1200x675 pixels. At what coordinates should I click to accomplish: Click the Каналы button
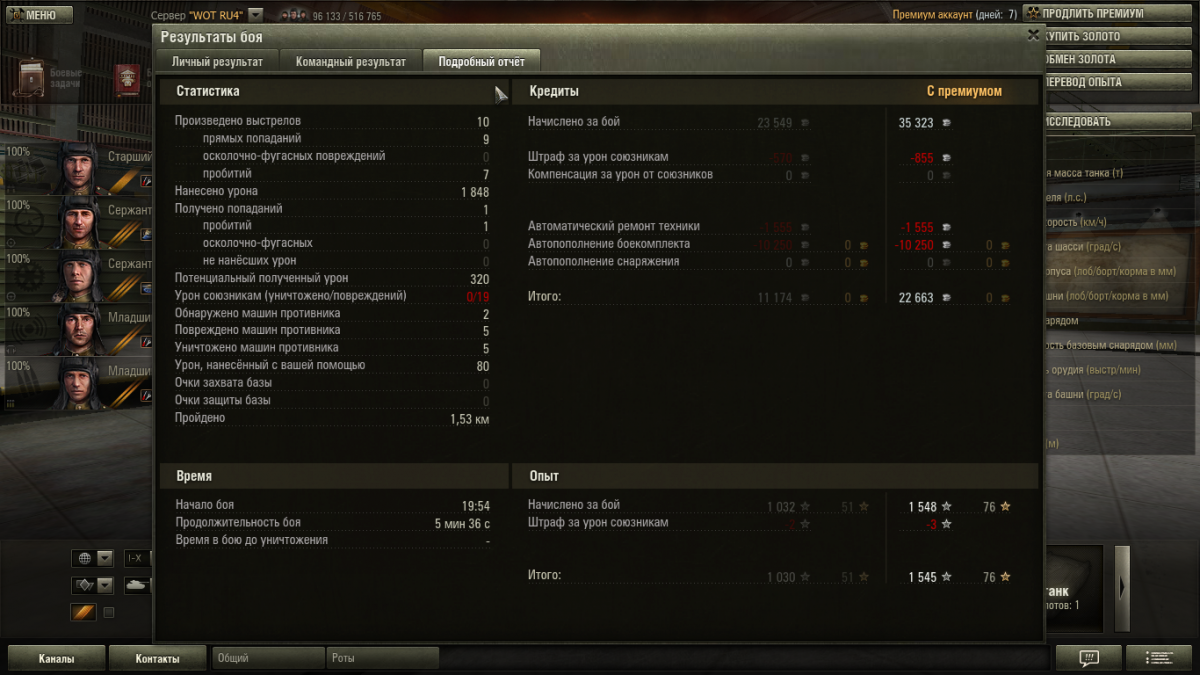coord(57,659)
